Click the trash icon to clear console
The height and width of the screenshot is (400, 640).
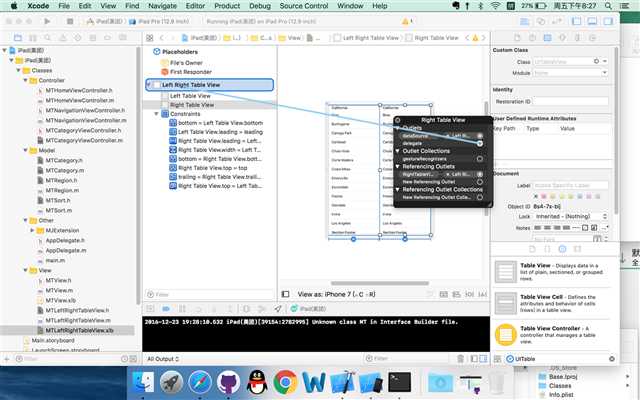pyautogui.click(x=460, y=358)
